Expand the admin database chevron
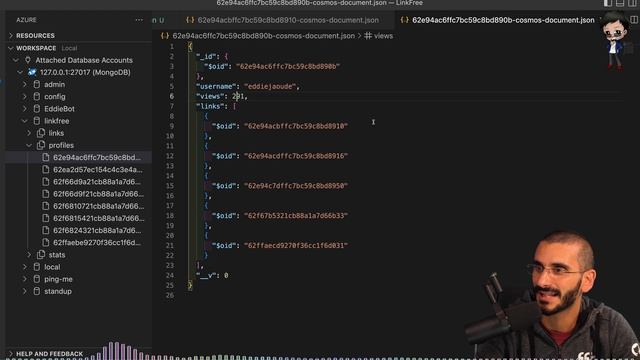The image size is (640, 360). [24, 84]
